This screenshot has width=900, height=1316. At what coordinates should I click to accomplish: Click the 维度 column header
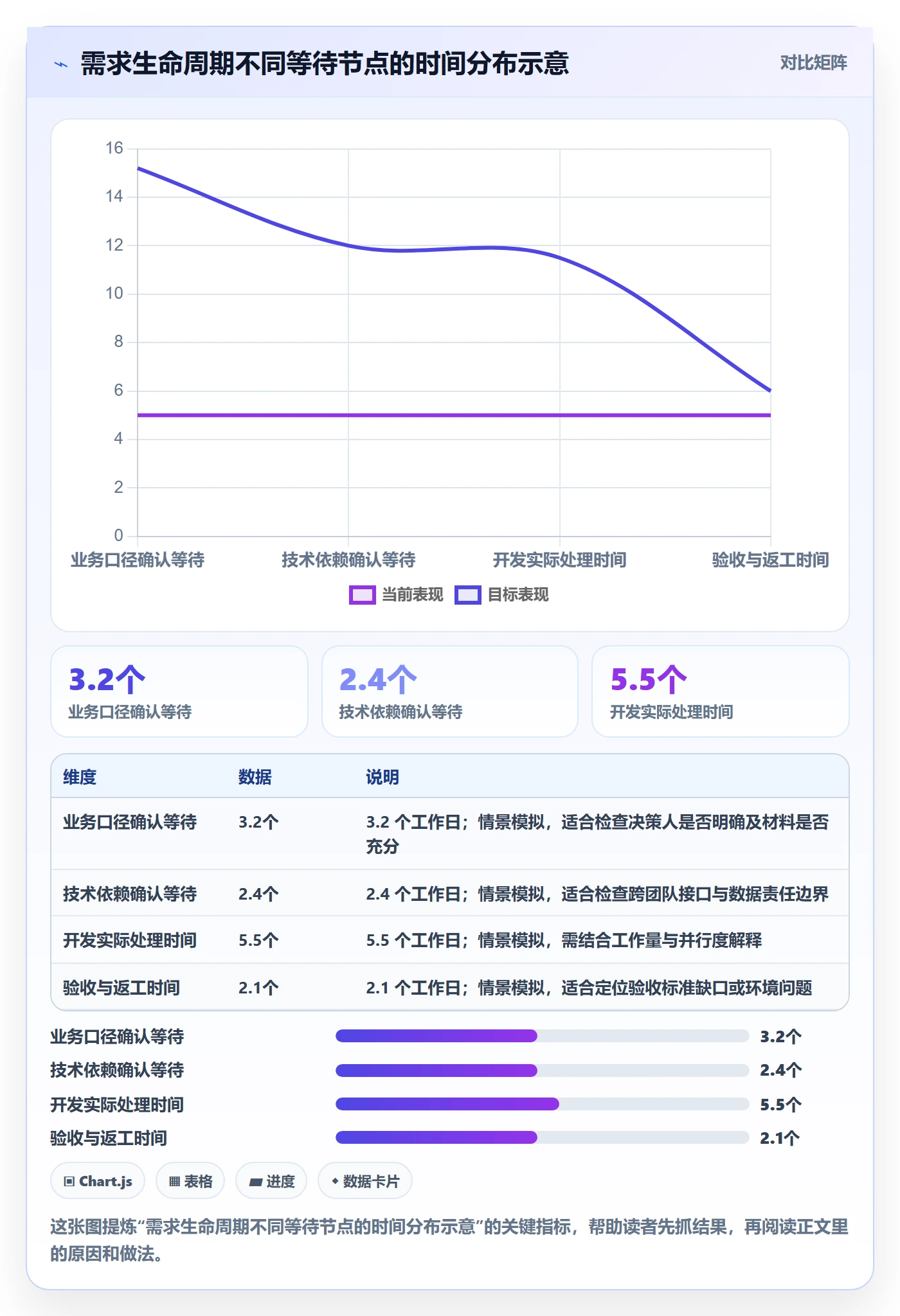(x=80, y=777)
